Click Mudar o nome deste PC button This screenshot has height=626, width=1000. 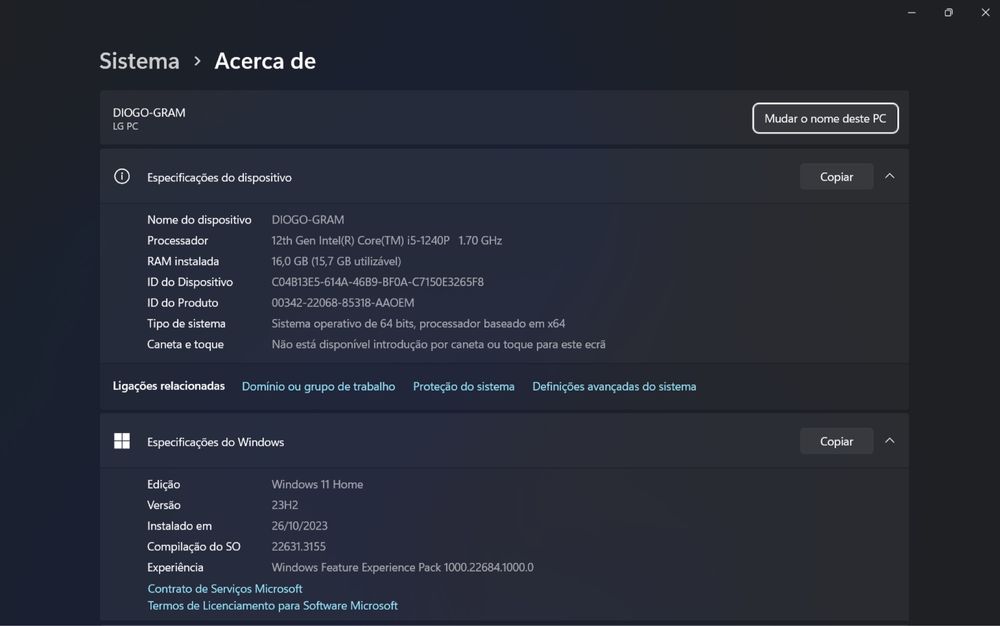tap(825, 119)
